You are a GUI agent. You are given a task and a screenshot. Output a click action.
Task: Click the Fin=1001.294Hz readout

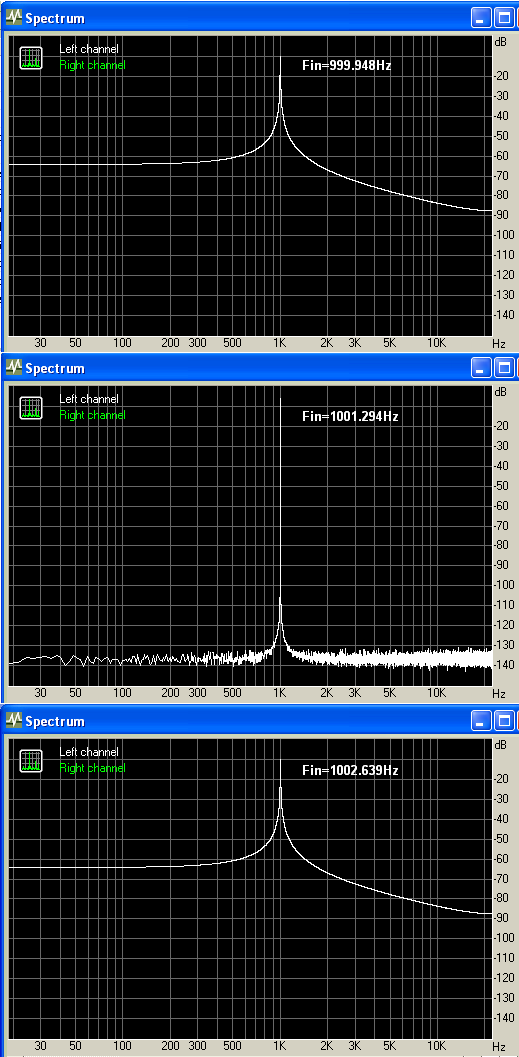350,417
